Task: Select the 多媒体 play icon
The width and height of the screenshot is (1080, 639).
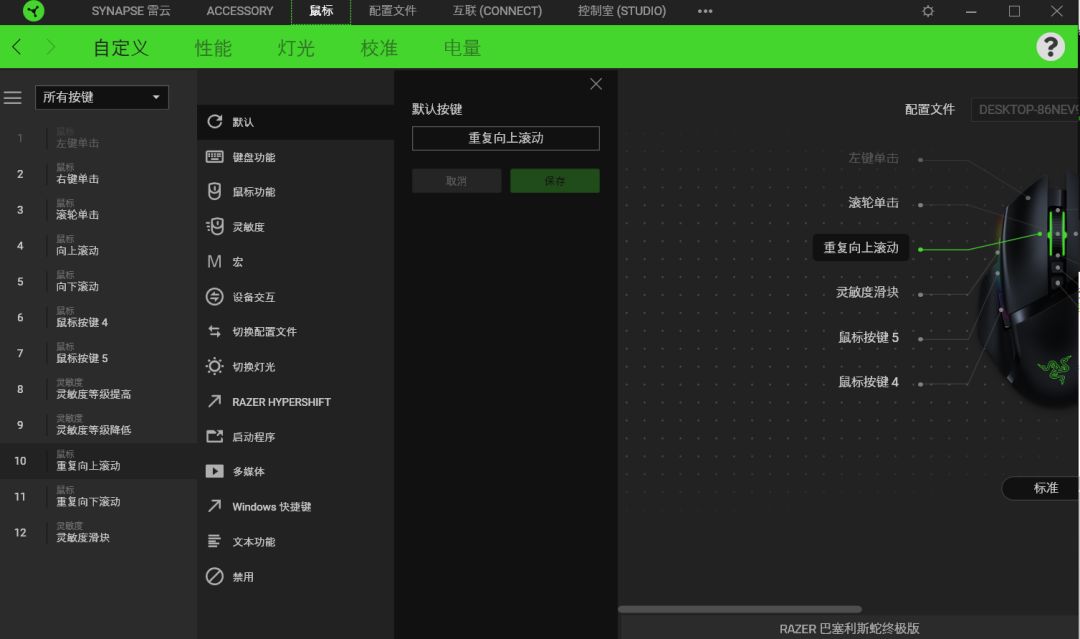Action: [214, 471]
